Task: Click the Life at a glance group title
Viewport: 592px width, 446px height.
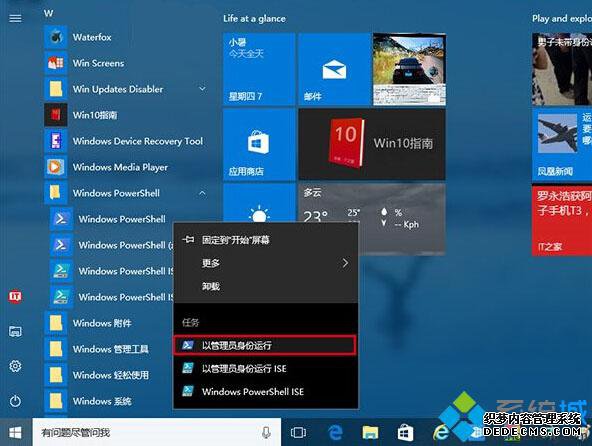Action: coord(254,19)
